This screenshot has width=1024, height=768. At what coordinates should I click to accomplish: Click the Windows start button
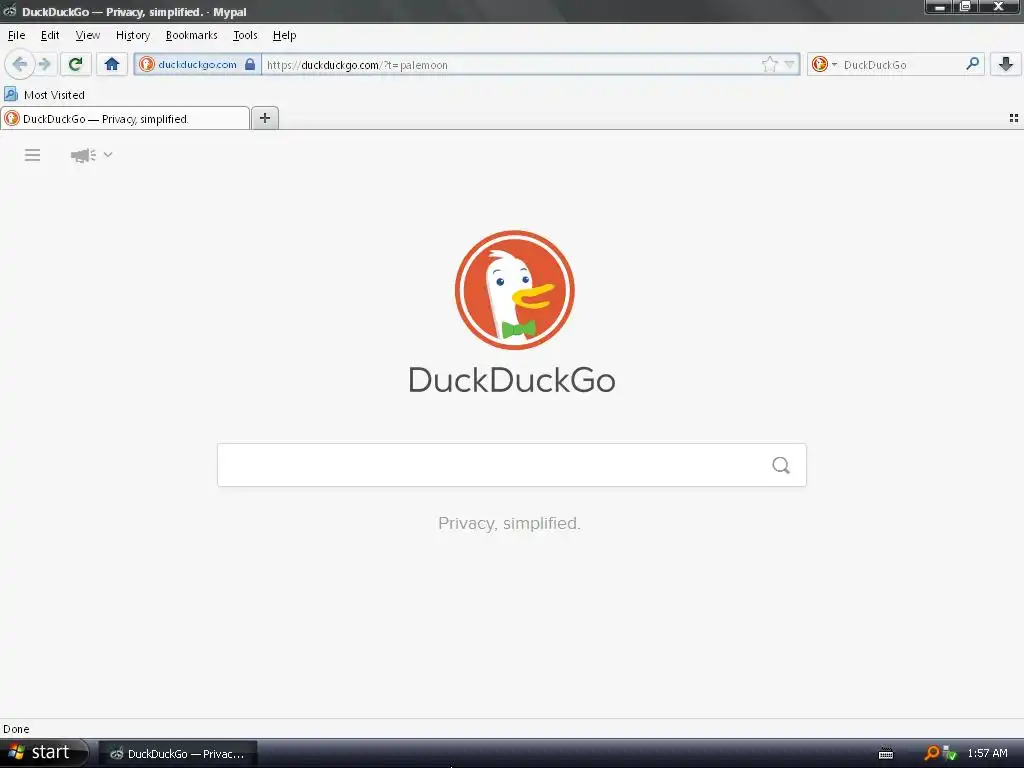point(43,753)
